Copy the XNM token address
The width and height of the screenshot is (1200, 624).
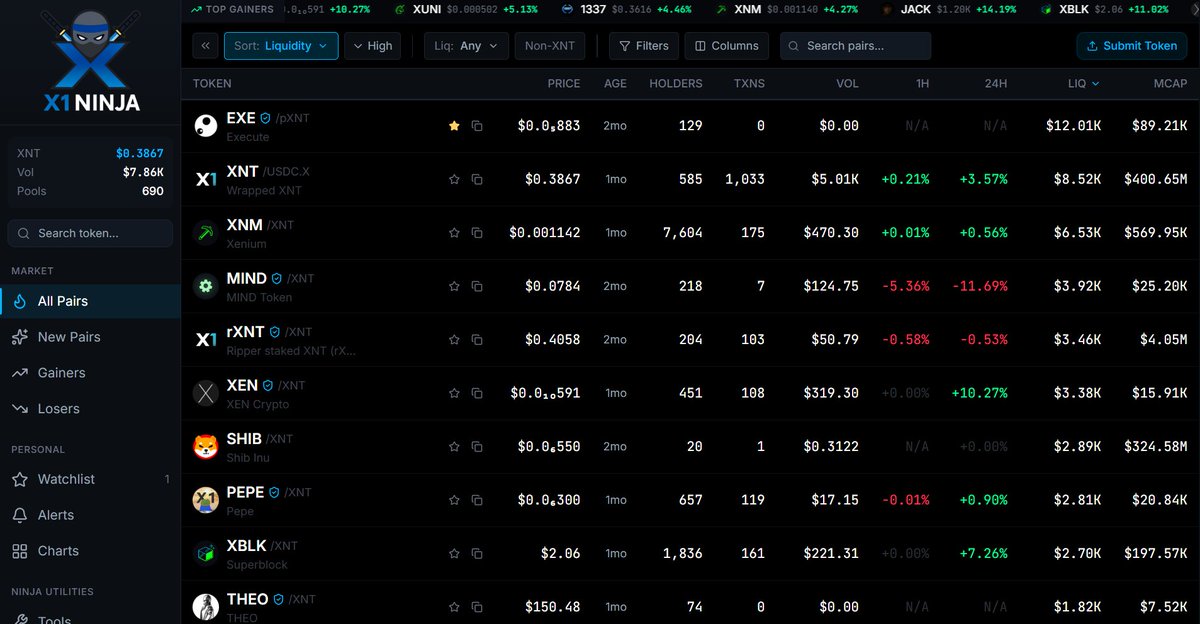click(x=477, y=232)
